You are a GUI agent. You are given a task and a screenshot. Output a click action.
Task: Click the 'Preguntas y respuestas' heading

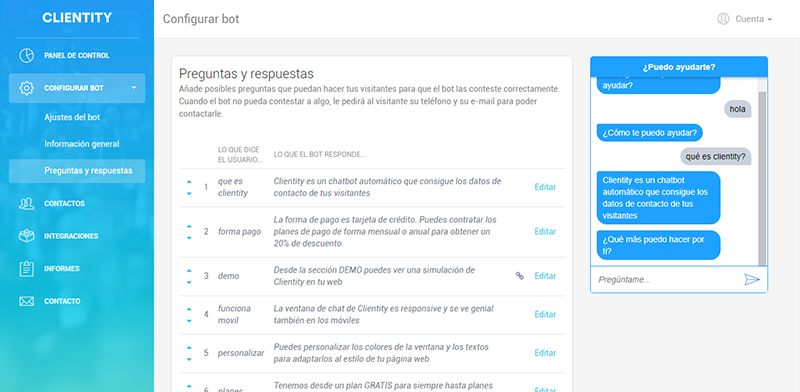coord(246,74)
